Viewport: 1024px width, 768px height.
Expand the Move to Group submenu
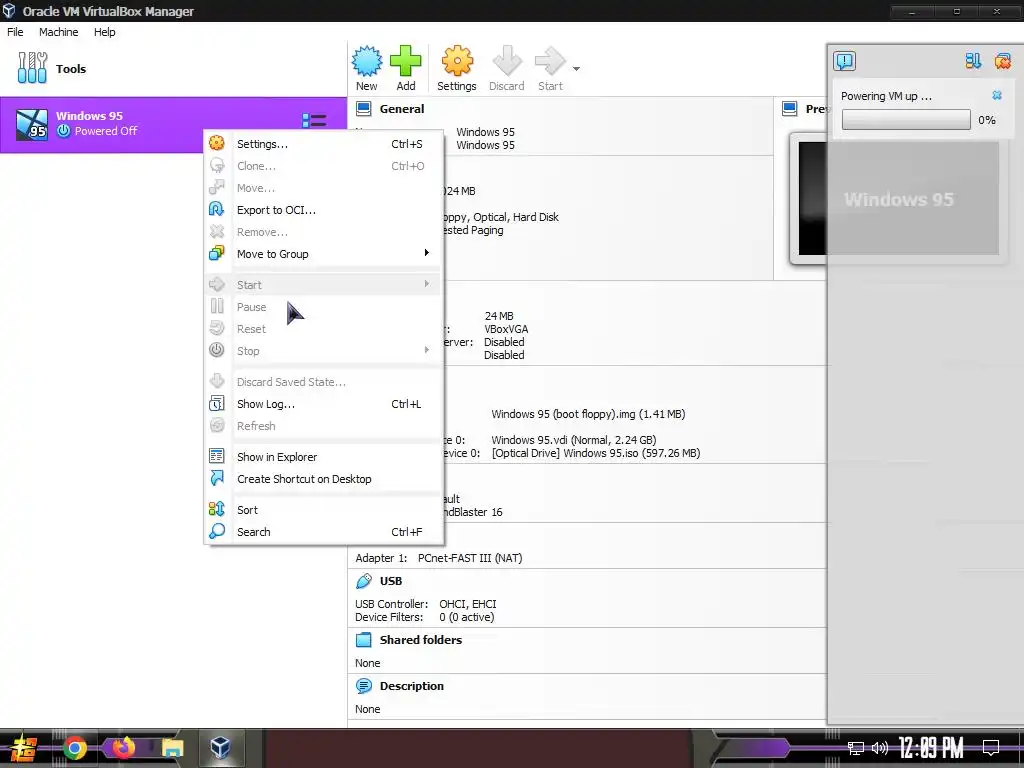point(324,253)
